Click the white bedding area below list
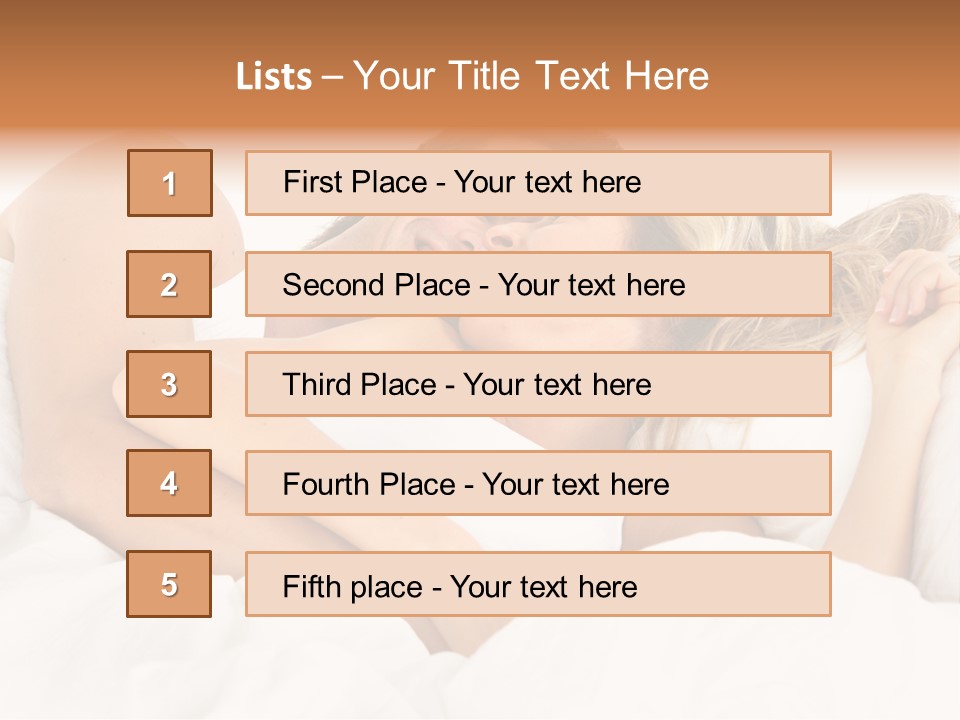 [x=480, y=670]
